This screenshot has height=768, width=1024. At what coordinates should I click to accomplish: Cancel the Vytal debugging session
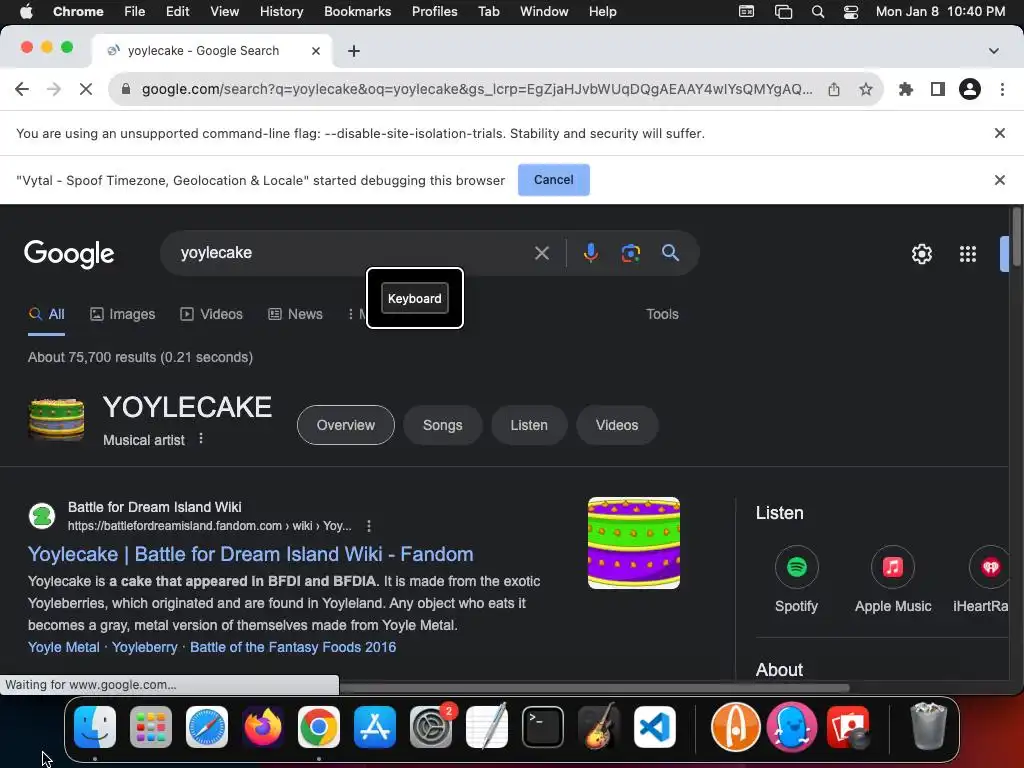[553, 180]
